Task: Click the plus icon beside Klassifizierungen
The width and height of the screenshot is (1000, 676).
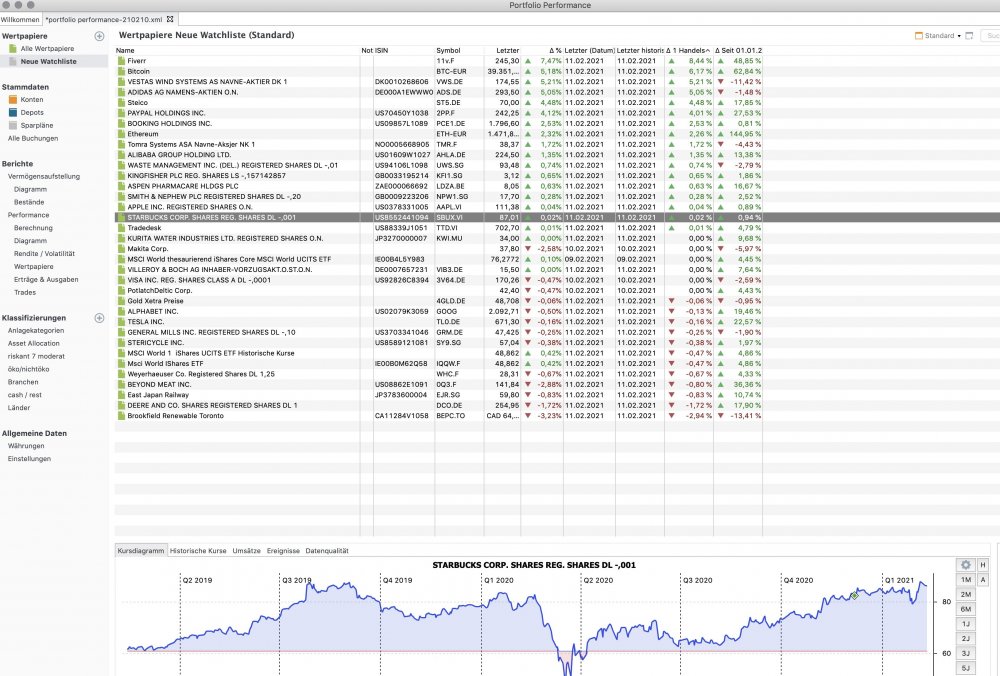Action: click(x=99, y=318)
